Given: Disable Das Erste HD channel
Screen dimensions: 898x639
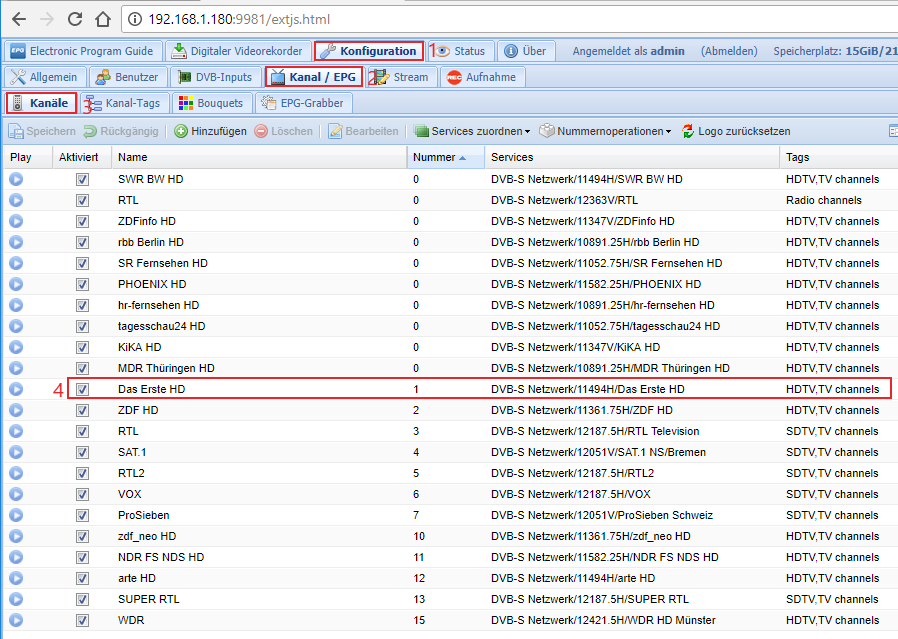Looking at the screenshot, I should (x=82, y=389).
